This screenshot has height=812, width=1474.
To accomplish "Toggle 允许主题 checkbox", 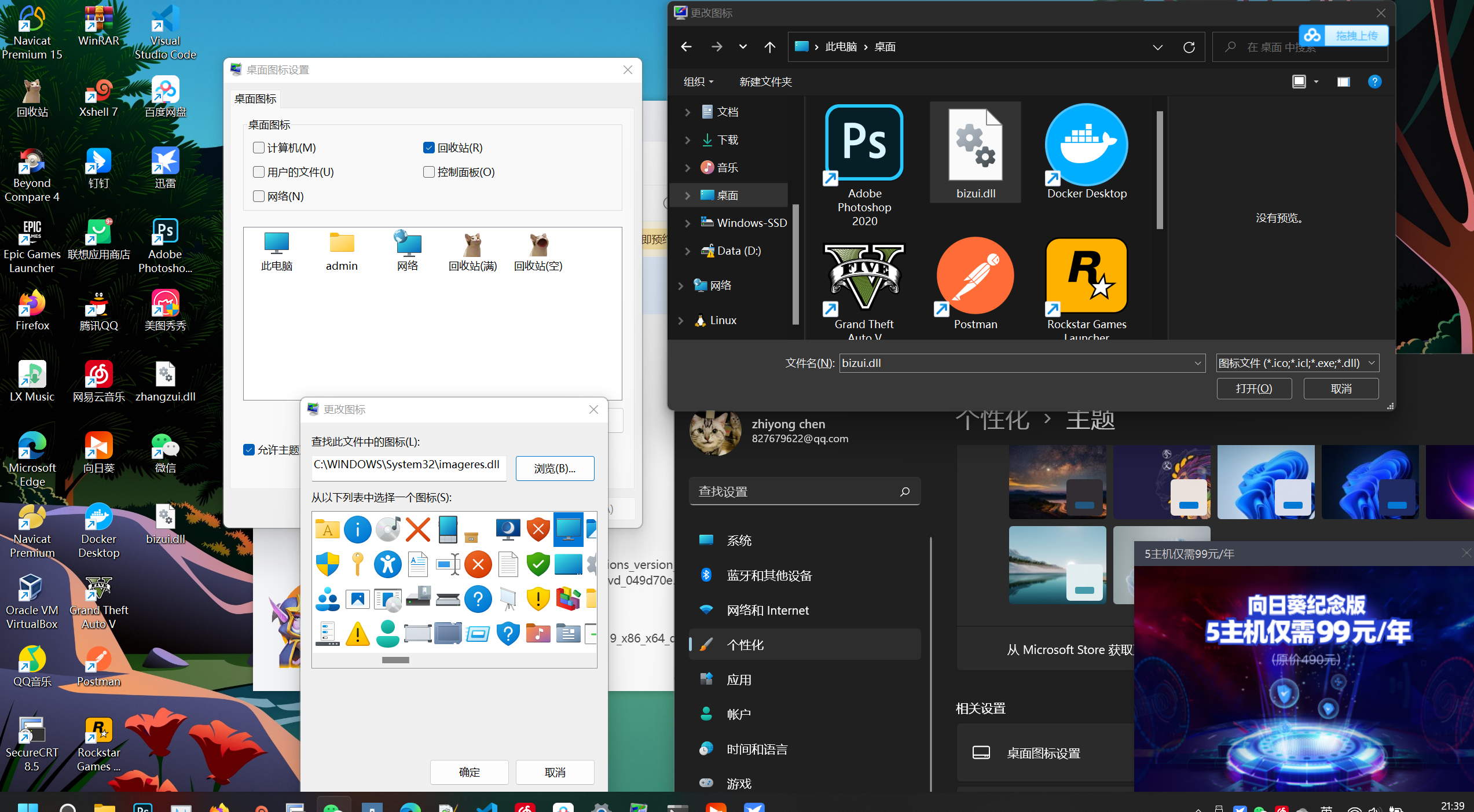I will click(x=249, y=450).
